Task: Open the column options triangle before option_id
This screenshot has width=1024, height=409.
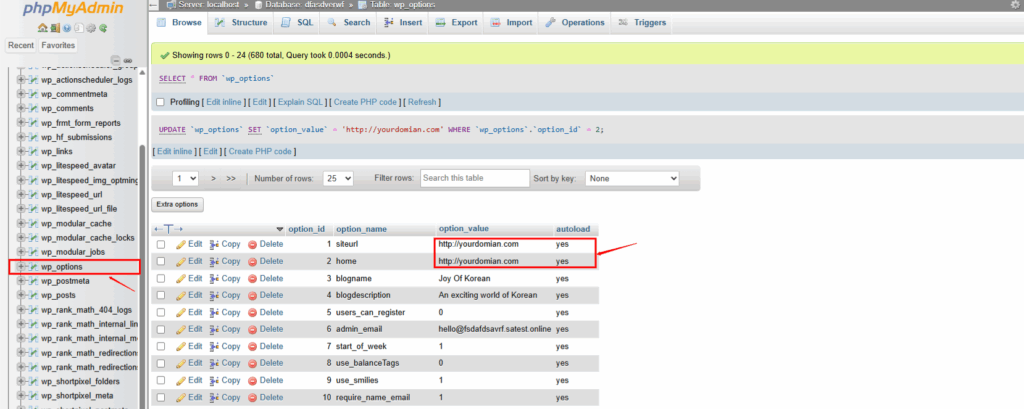Action: pos(280,229)
